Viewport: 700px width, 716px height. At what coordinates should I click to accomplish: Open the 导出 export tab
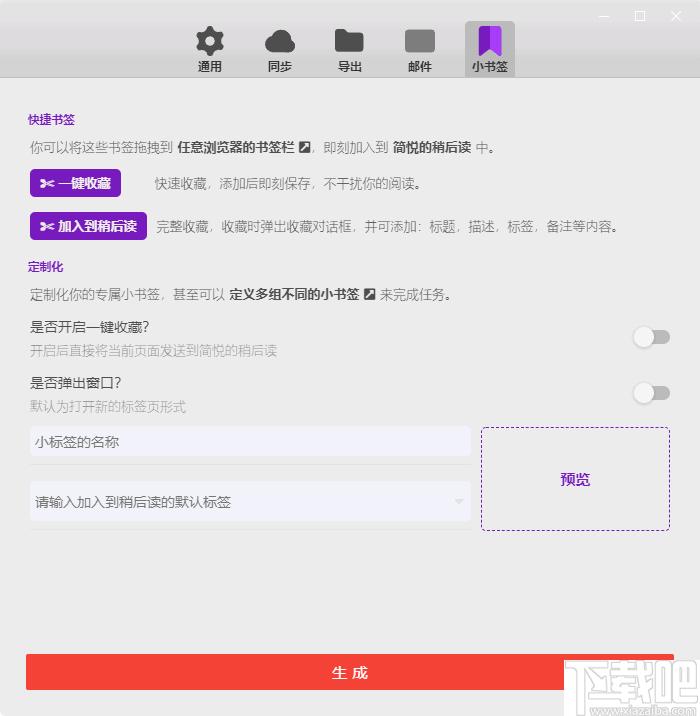tap(349, 49)
